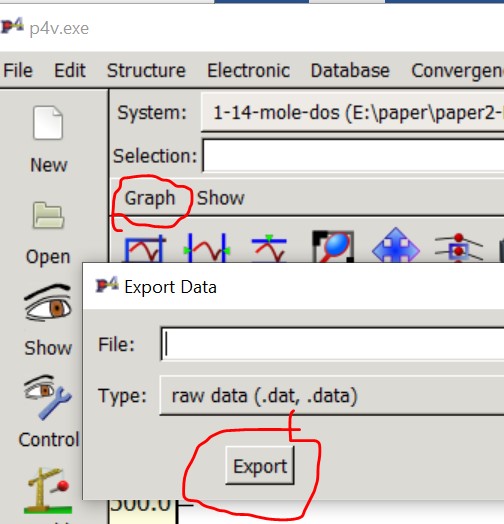This screenshot has width=504, height=524.
Task: Open the Edit menu
Action: coord(70,71)
